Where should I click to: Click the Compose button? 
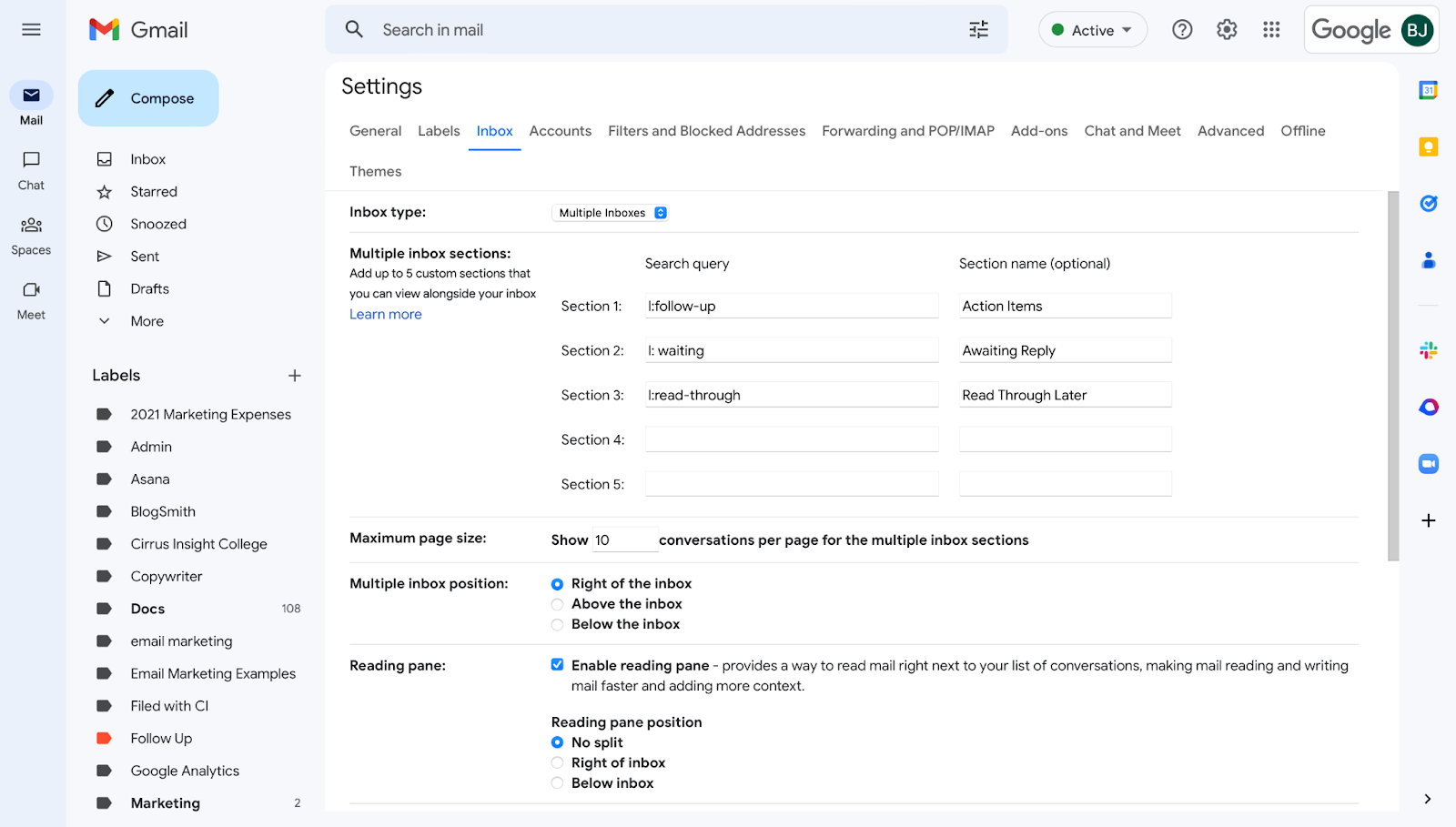tap(148, 98)
